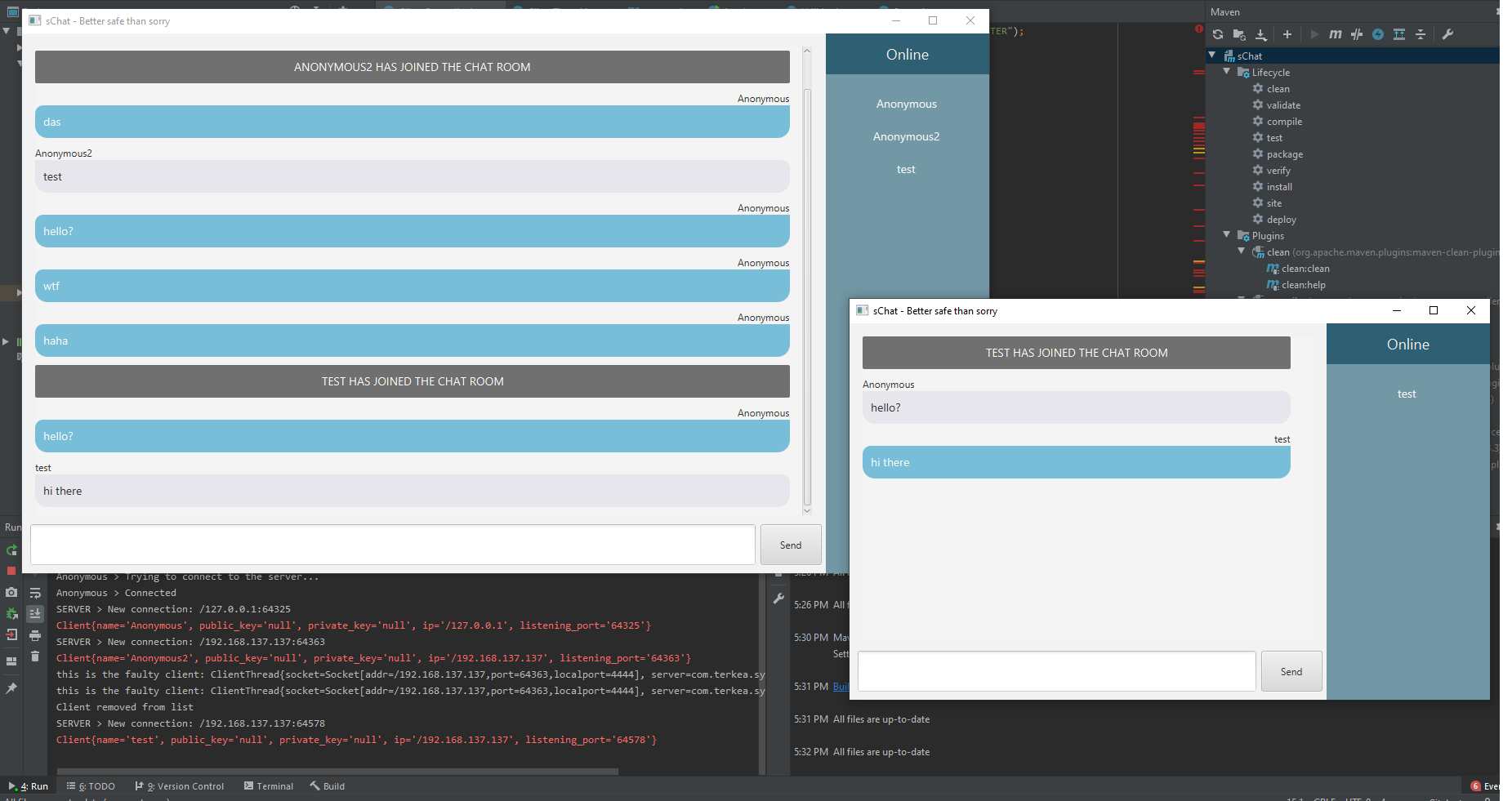The height and width of the screenshot is (801, 1512).
Task: Click Expand All icon in Maven toolbar
Action: coord(1399,34)
